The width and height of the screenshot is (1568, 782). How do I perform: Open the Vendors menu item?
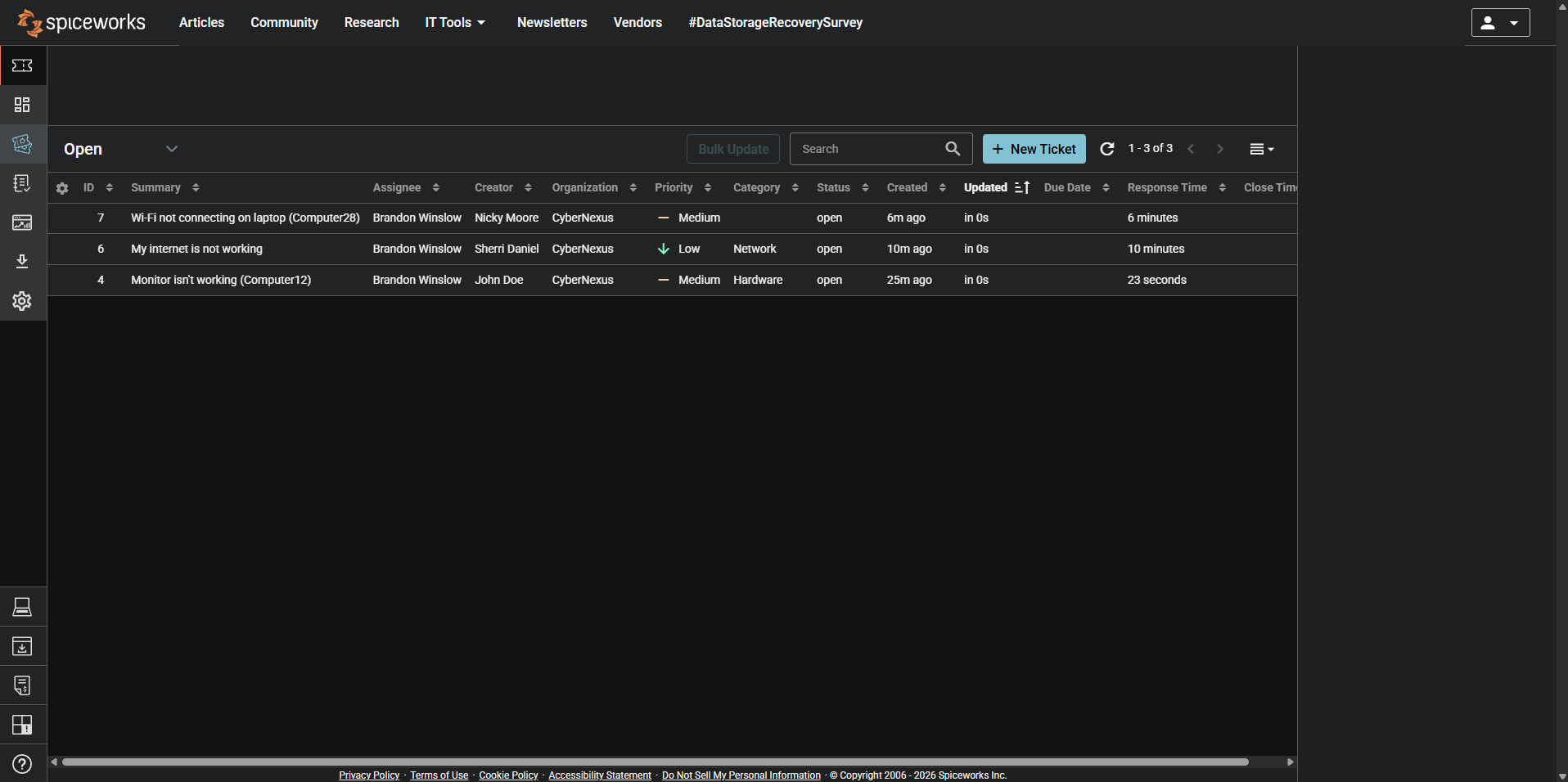[637, 22]
